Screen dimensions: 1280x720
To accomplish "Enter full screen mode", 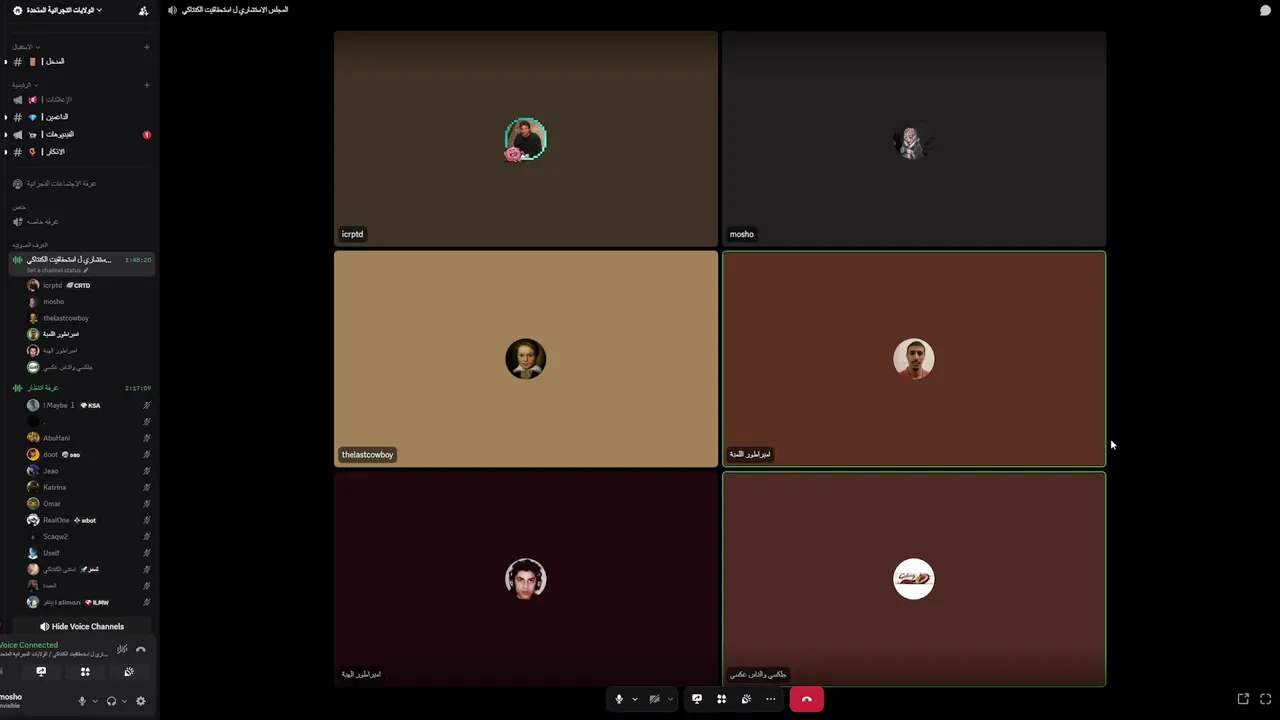I will (1265, 699).
